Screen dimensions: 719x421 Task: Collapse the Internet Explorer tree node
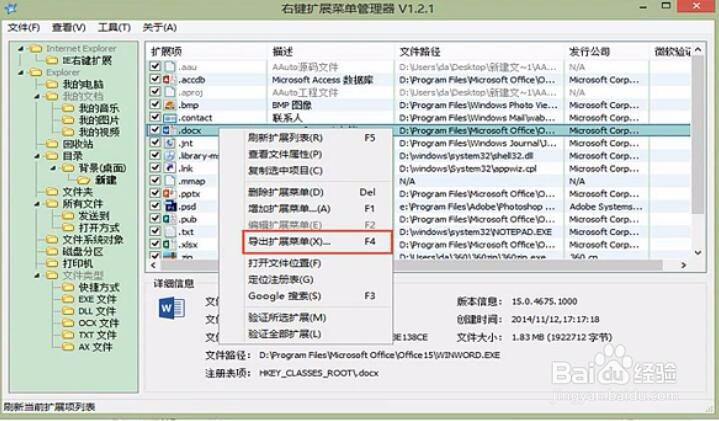(21, 48)
